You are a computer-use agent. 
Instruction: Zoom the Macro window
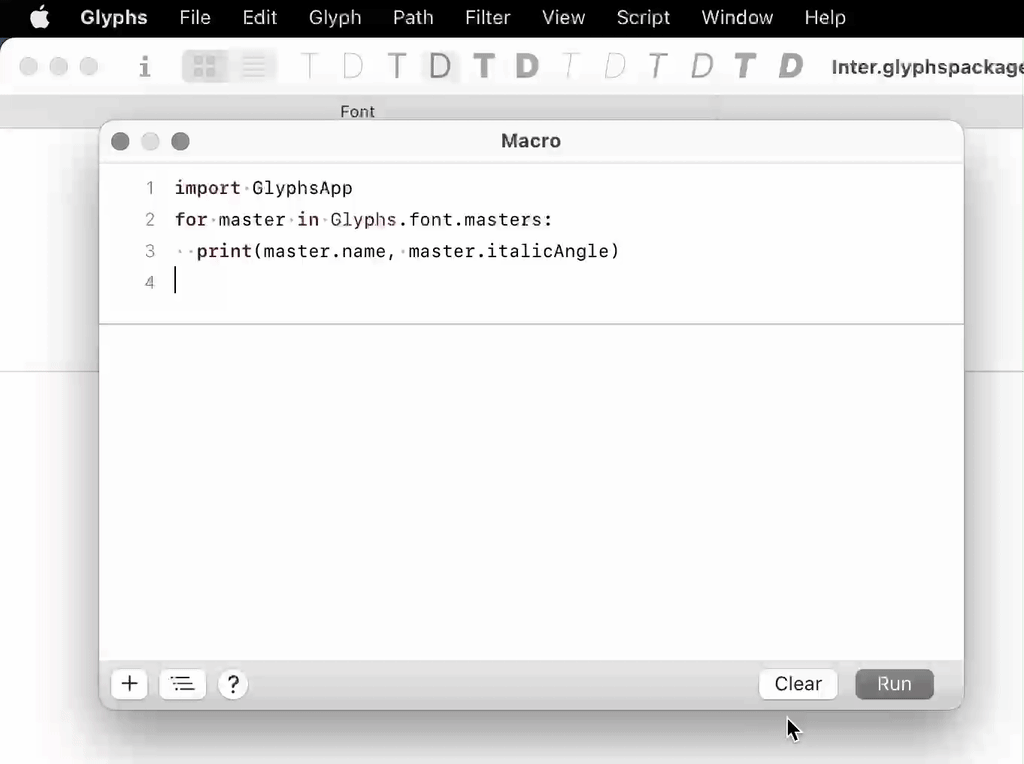point(180,142)
